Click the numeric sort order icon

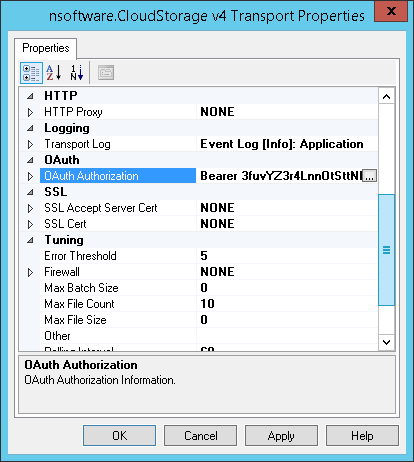point(77,73)
